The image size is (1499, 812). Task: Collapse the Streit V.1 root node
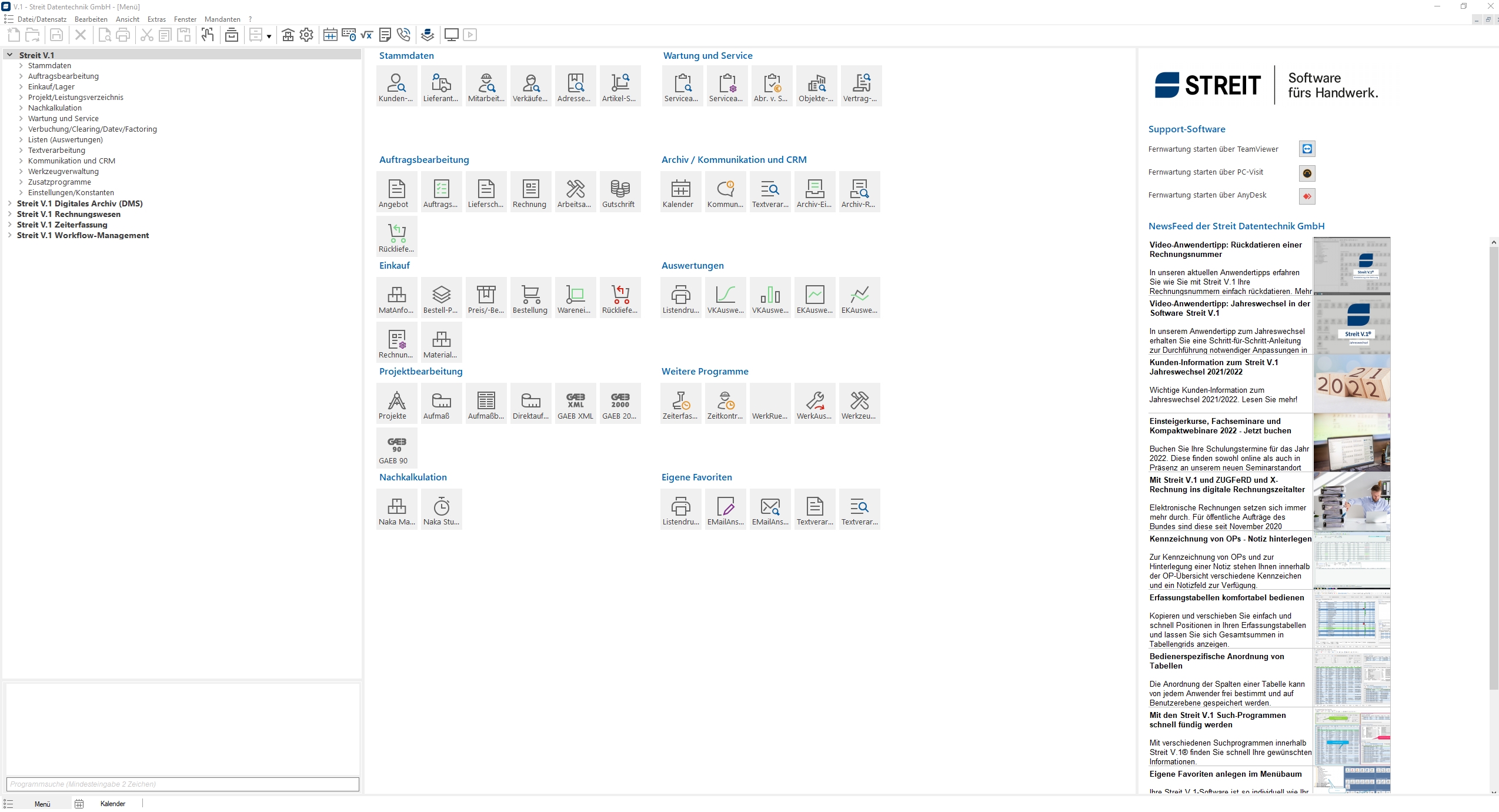tap(10, 55)
